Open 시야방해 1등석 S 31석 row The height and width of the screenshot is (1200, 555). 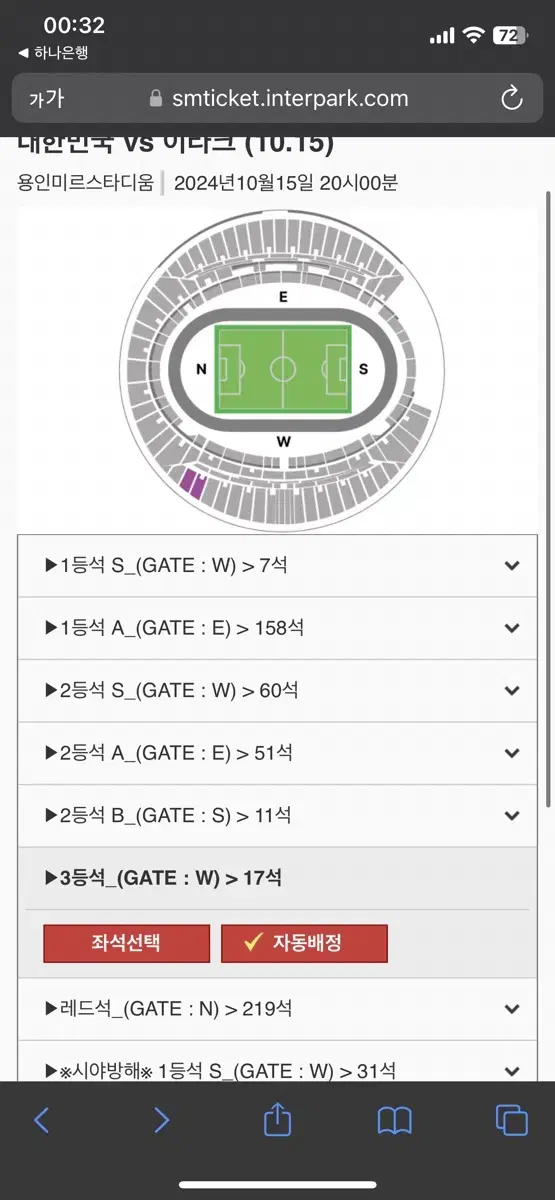tap(277, 1066)
